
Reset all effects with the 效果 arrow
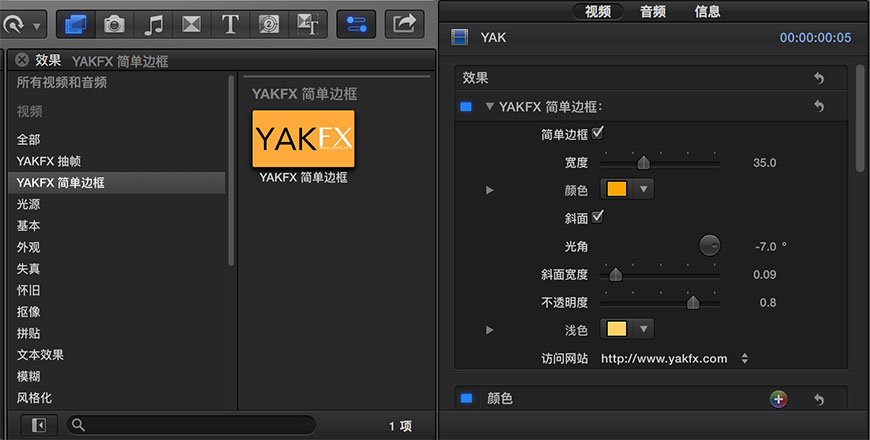pyautogui.click(x=819, y=78)
